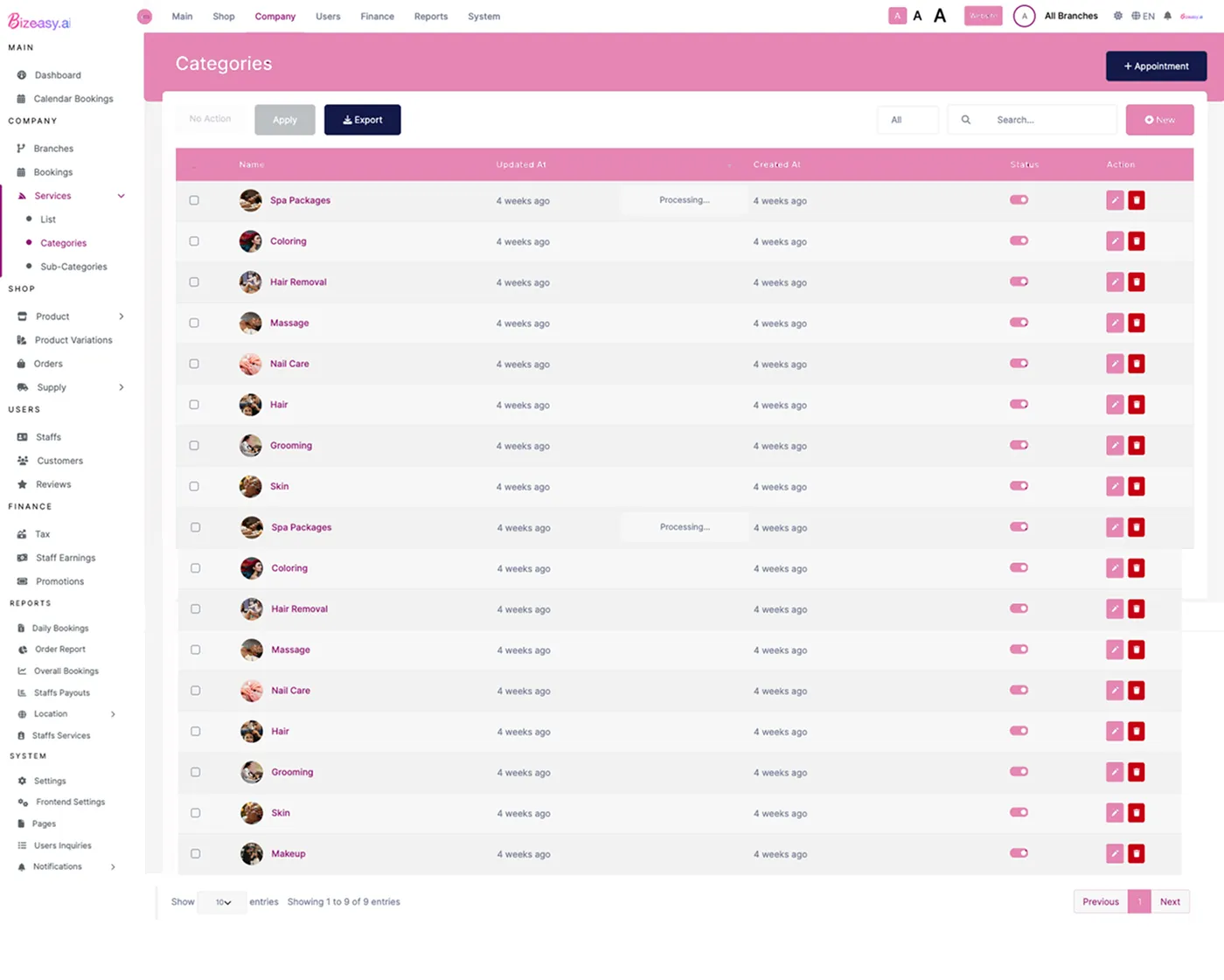Open the All filter dropdown
Image resolution: width=1224 pixels, height=980 pixels.
pyautogui.click(x=908, y=119)
